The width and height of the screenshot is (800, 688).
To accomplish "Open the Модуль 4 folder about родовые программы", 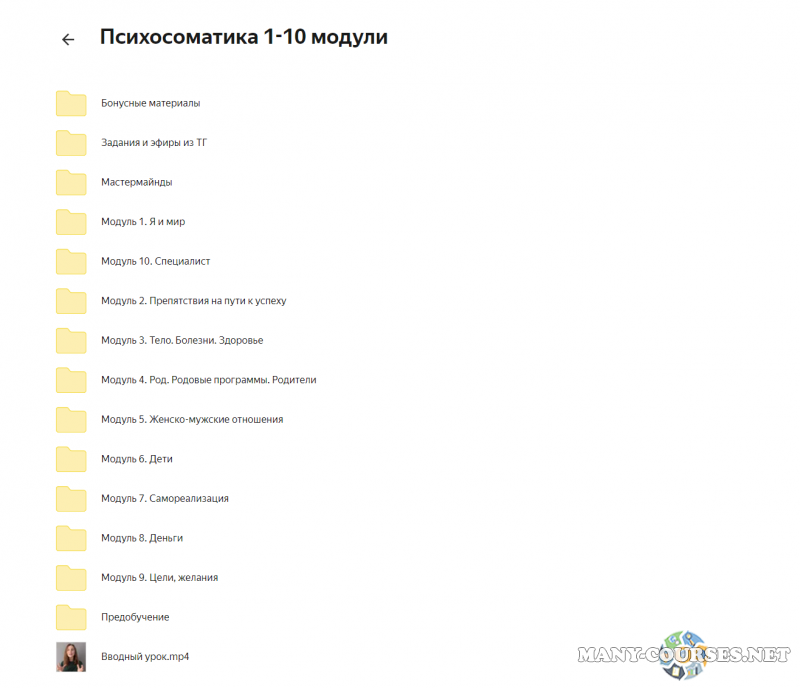I will [208, 380].
